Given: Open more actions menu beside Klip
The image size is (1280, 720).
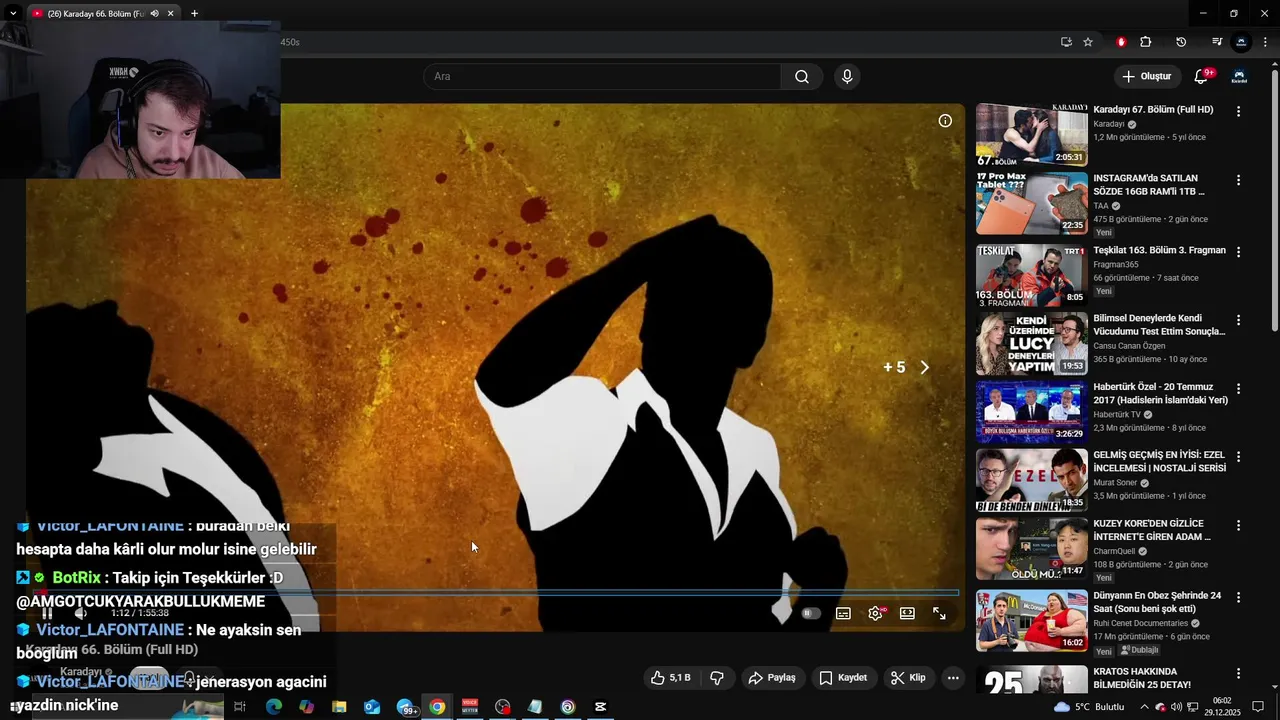Looking at the screenshot, I should 953,678.
